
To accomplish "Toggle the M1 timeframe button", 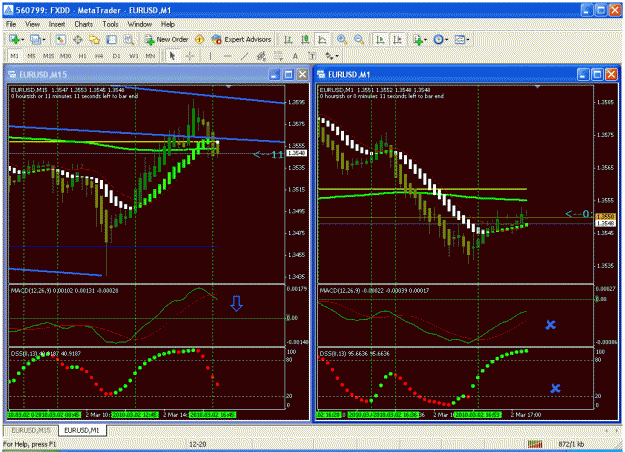I will point(14,56).
